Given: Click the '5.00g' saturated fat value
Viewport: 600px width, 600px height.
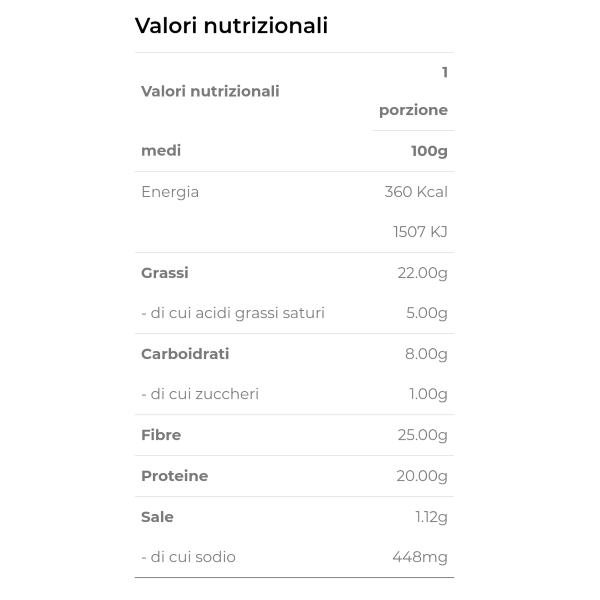Looking at the screenshot, I should (x=427, y=313).
